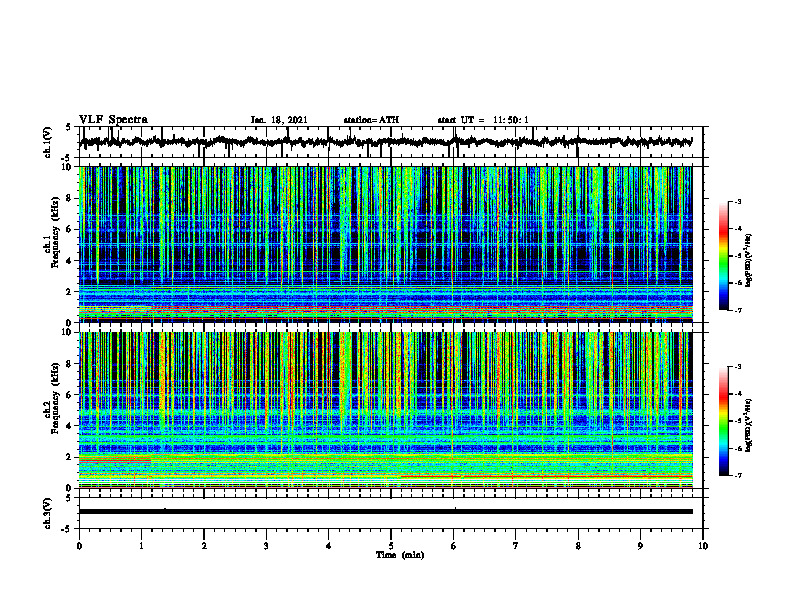The height and width of the screenshot is (612, 792).
Task: Click the ch.1 frequency axis "8" tick label
Action: point(69,198)
